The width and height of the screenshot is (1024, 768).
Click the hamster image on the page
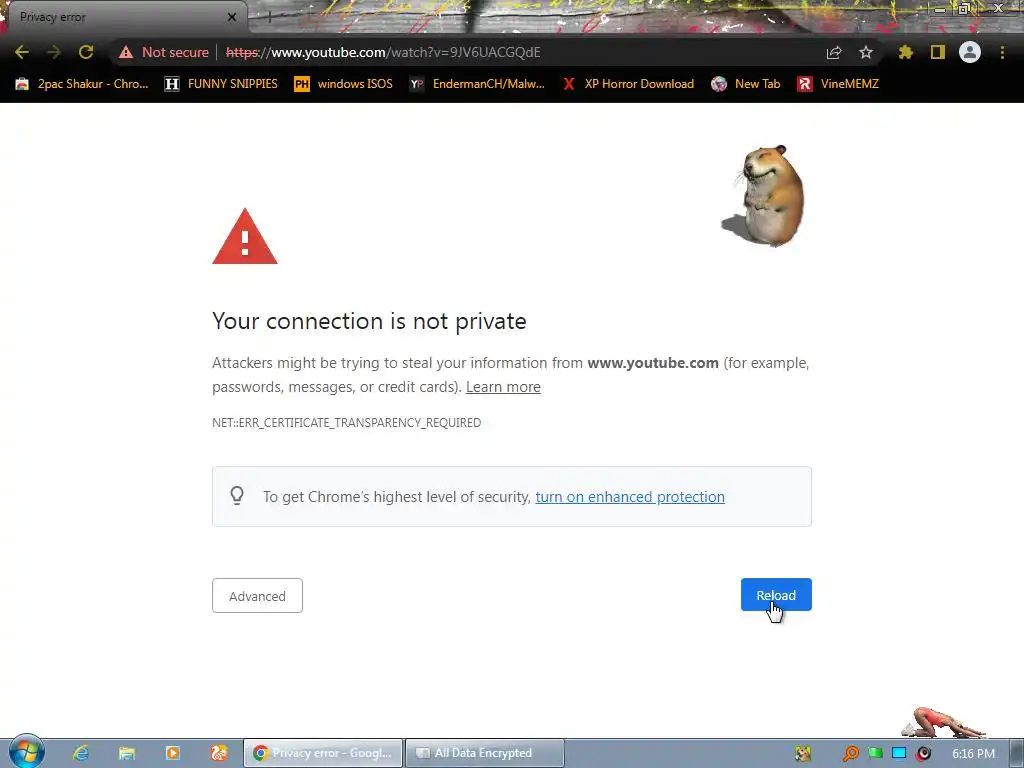(x=765, y=195)
